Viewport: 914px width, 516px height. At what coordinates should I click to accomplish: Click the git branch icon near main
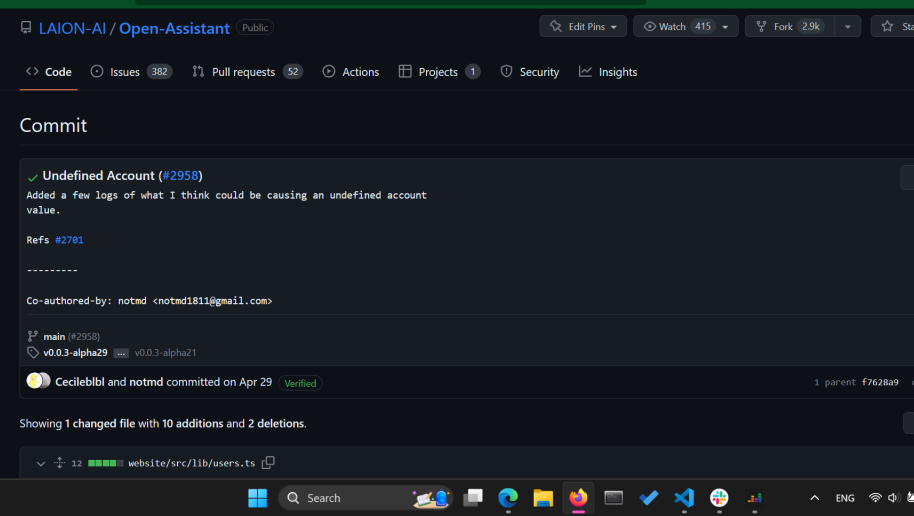click(33, 336)
